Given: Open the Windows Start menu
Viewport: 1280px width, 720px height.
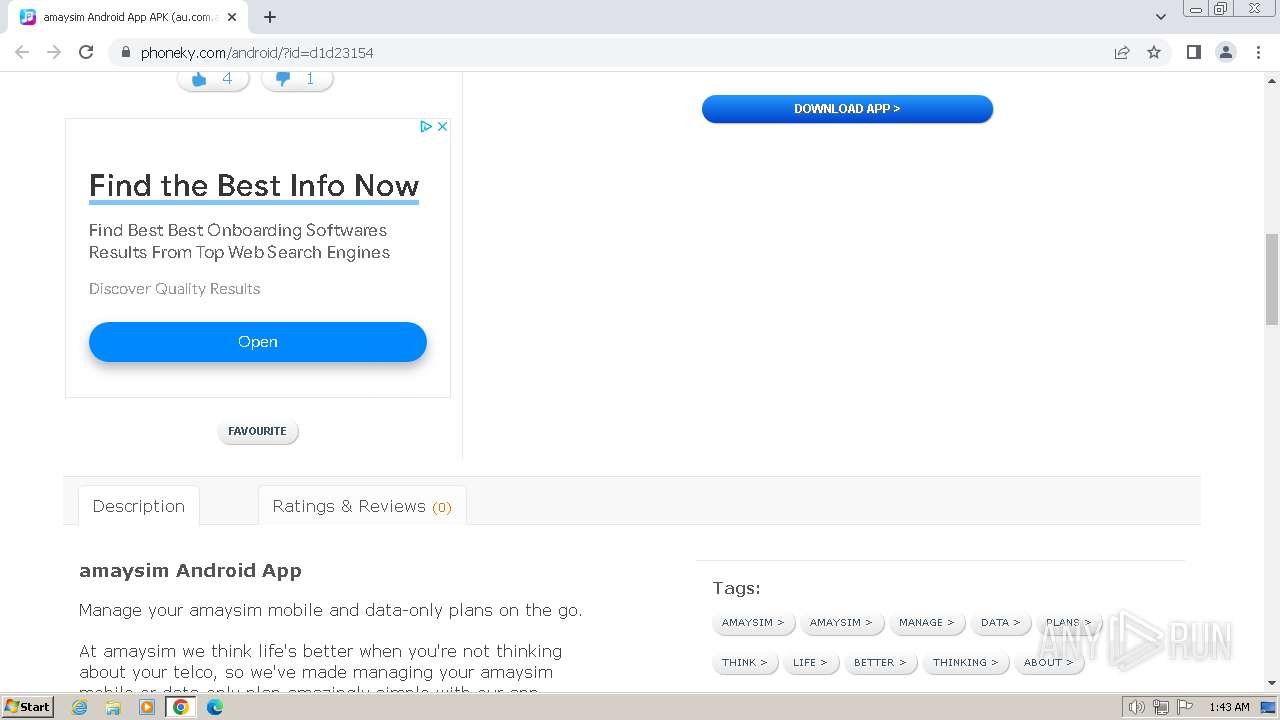Looking at the screenshot, I should pos(28,707).
